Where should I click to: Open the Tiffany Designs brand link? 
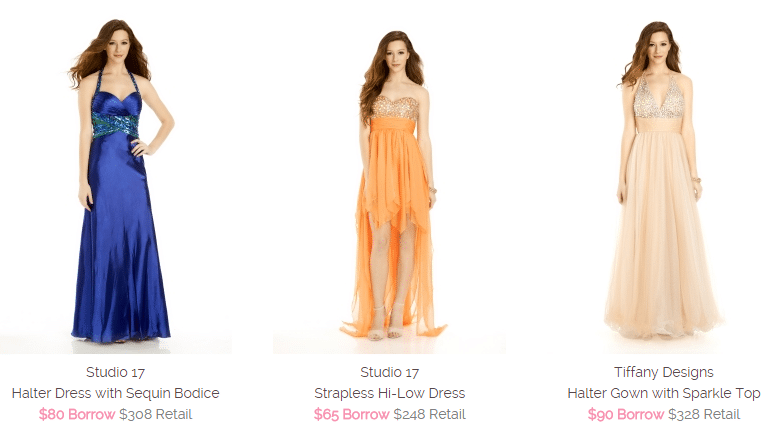[664, 372]
